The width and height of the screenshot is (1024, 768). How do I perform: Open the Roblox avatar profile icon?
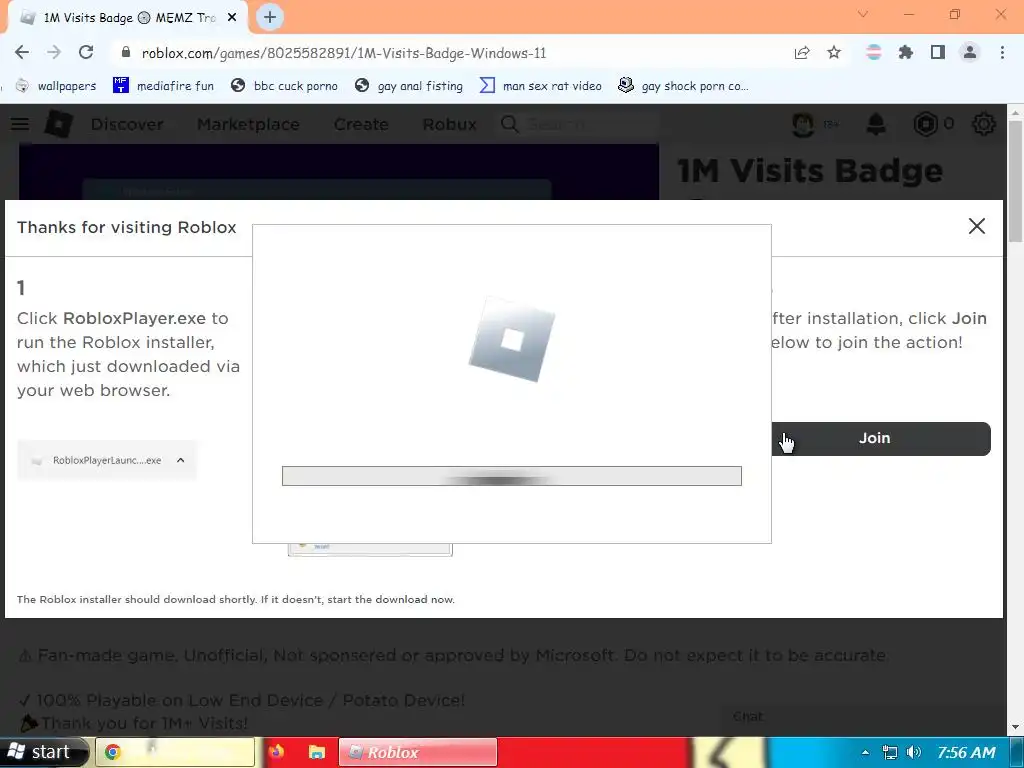[803, 124]
